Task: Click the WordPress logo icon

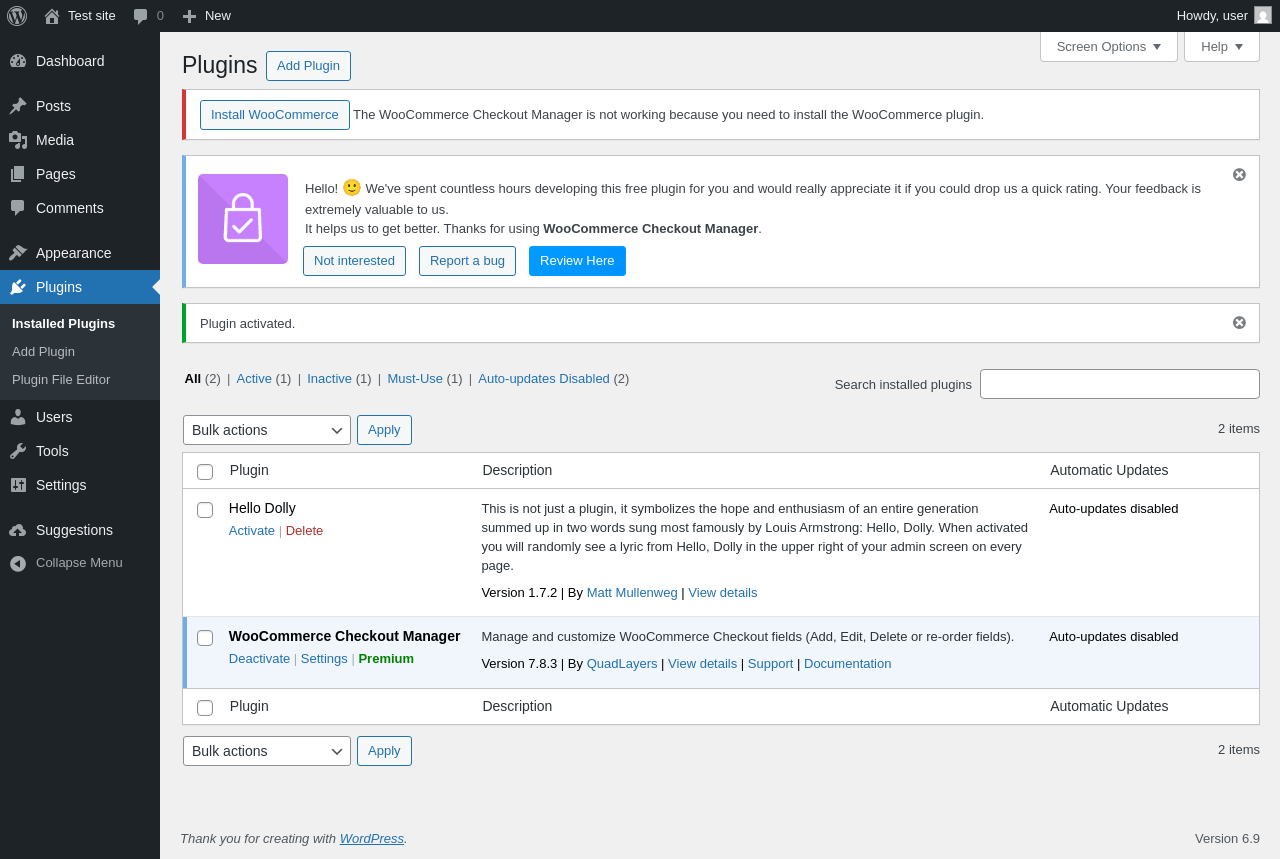Action: click(x=17, y=16)
